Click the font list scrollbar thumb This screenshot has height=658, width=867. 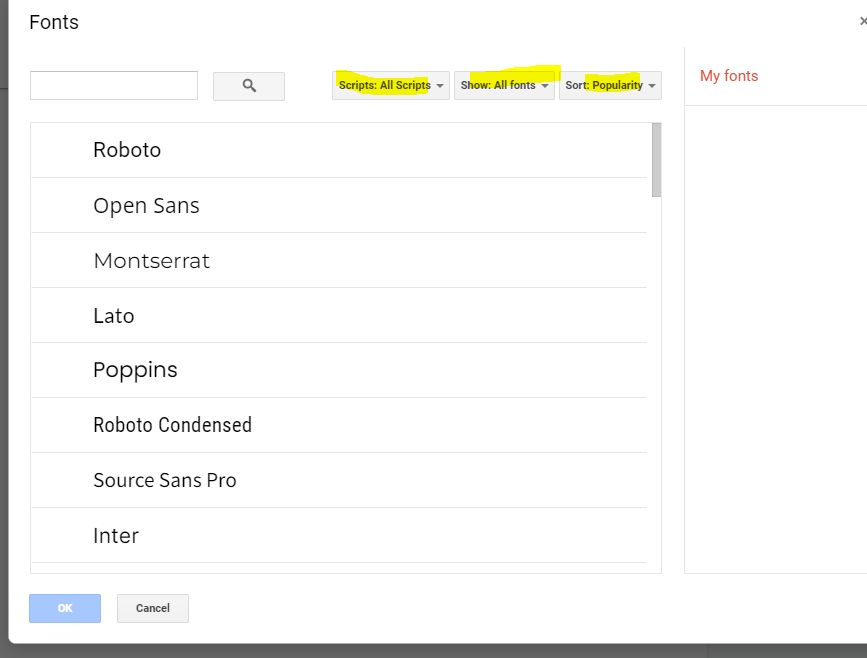coord(656,160)
